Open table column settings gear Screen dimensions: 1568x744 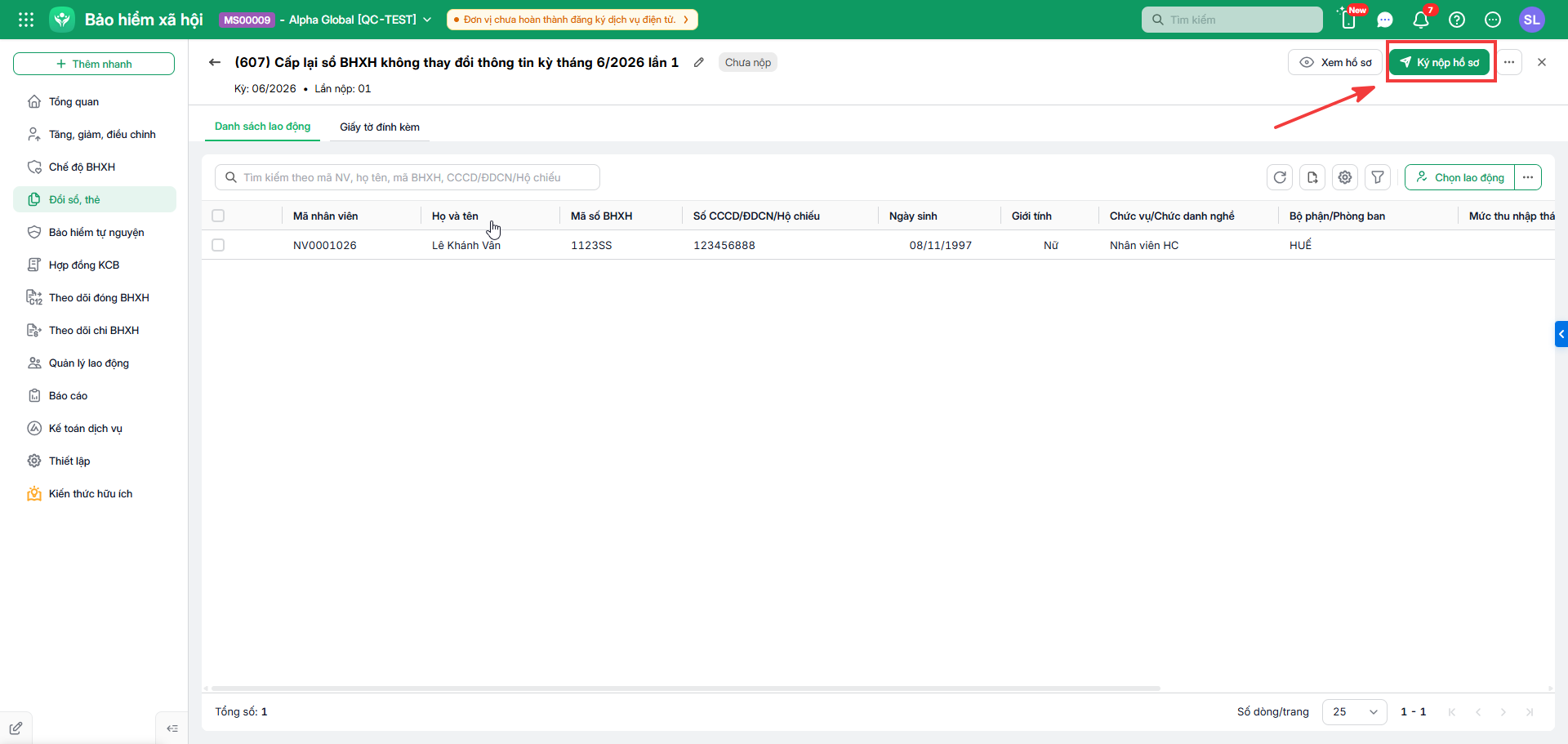(x=1345, y=177)
